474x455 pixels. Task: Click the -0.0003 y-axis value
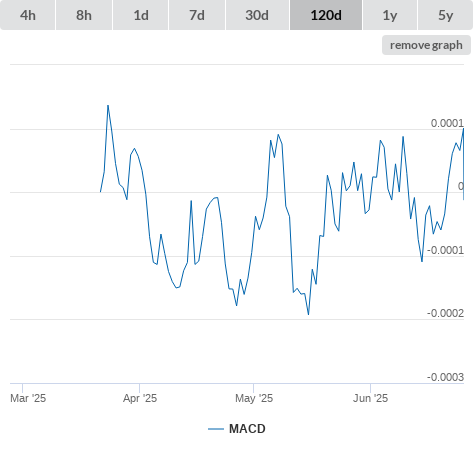[445, 377]
